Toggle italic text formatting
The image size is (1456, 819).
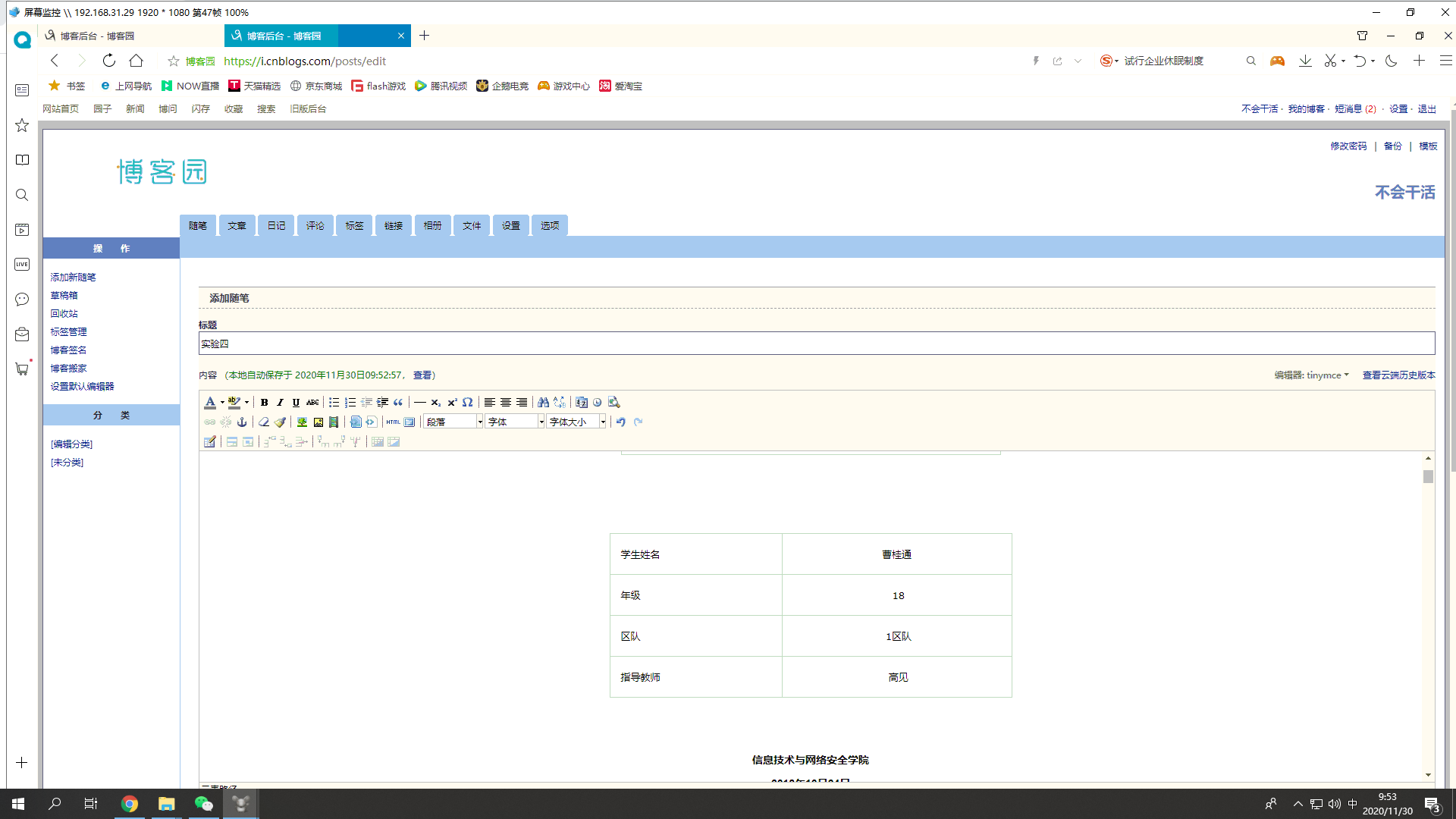point(280,403)
